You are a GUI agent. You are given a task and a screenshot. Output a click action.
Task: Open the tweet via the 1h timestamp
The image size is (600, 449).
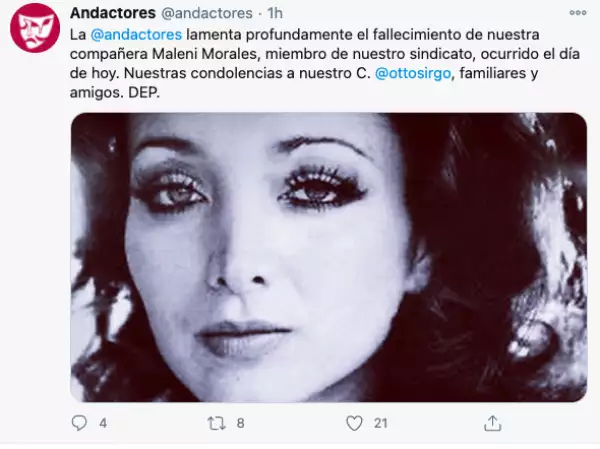tap(275, 13)
